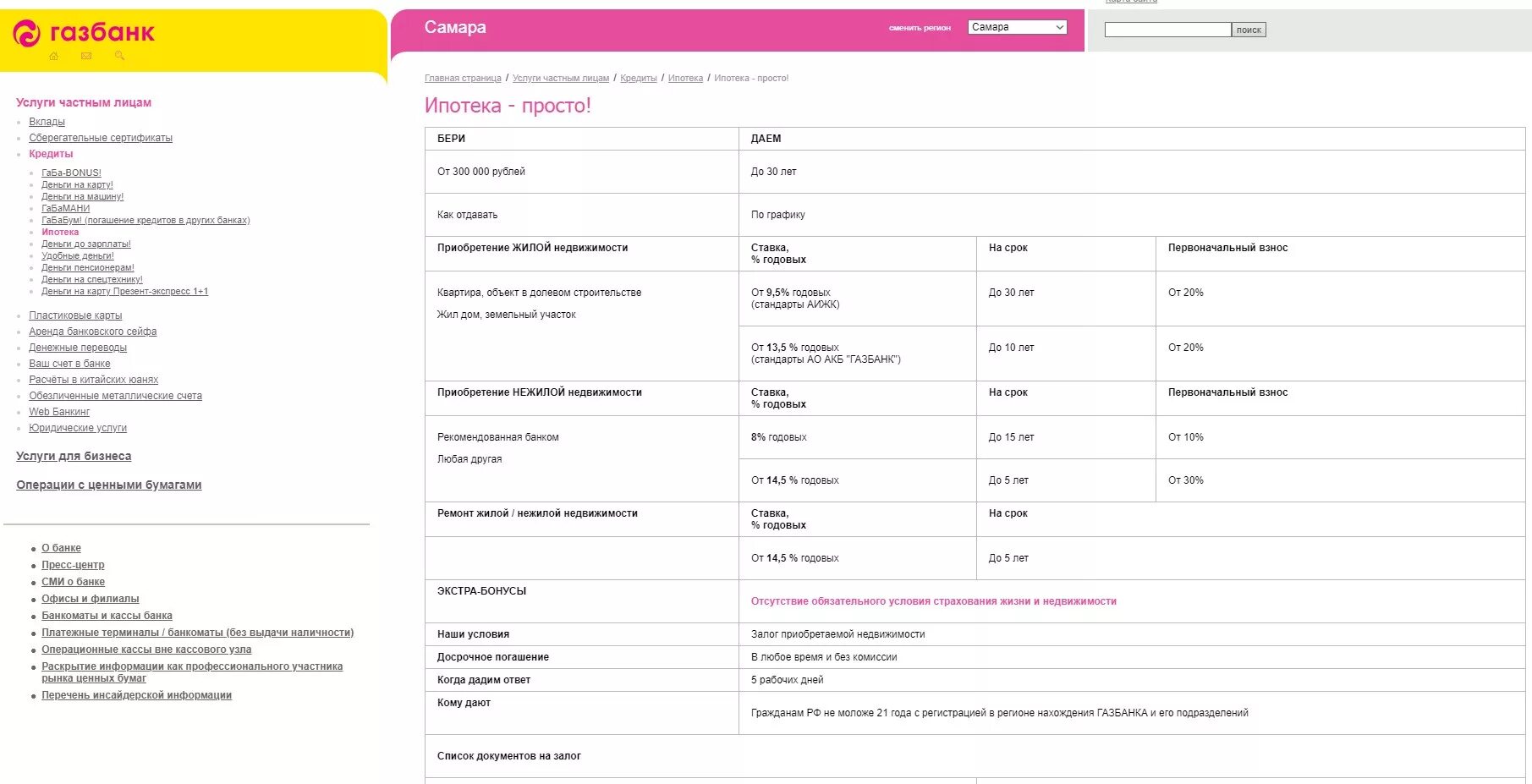Follow the сменить регион label
The image size is (1532, 784).
click(x=920, y=28)
